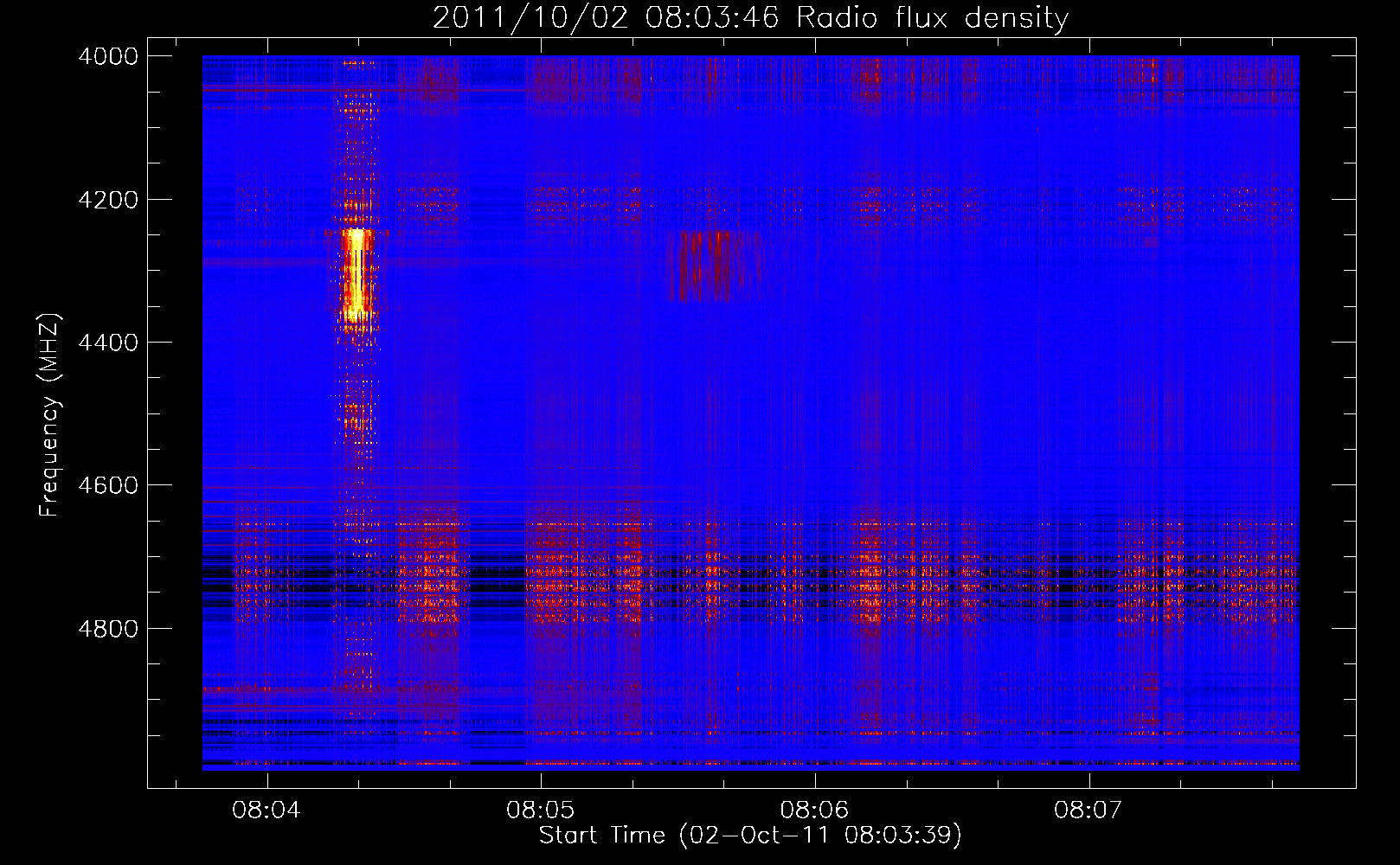The height and width of the screenshot is (865, 1400).
Task: Click the 'Frequency (MHZ)' axis title
Action: click(x=50, y=415)
